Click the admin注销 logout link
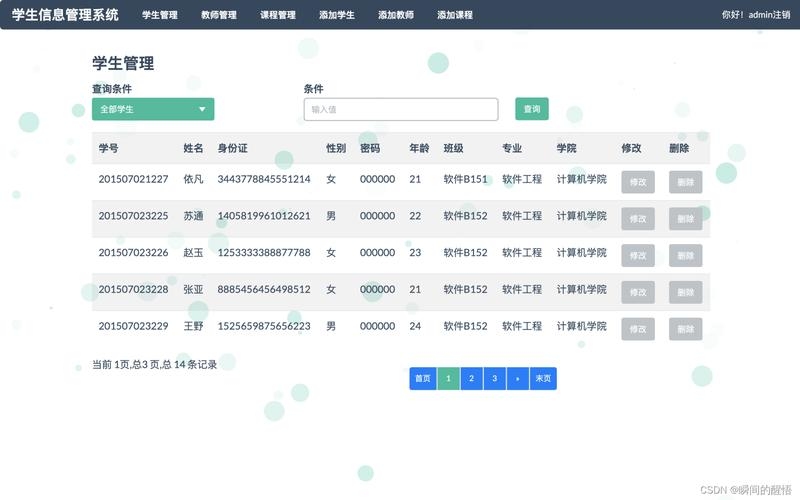The width and height of the screenshot is (800, 500). (x=769, y=15)
